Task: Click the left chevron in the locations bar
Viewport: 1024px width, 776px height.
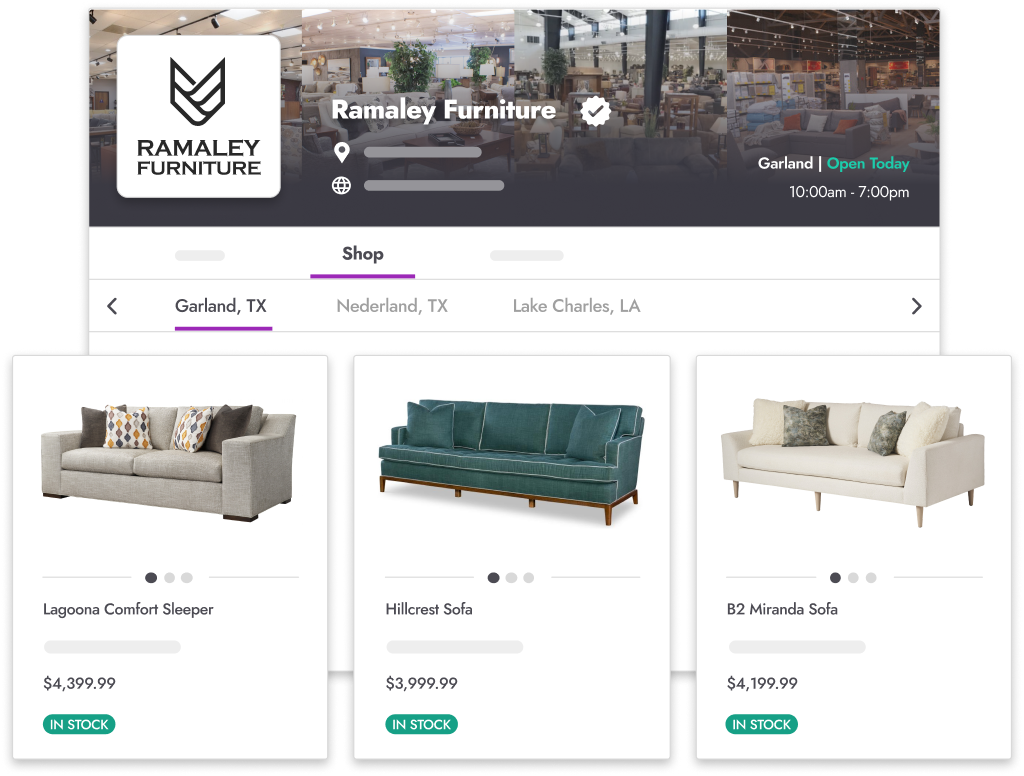Action: click(x=112, y=306)
